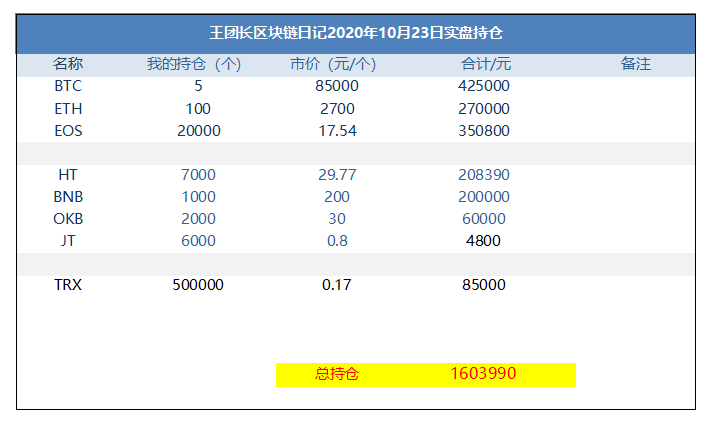Click OKB price 30
Screen dimensions: 712x424
pyautogui.click(x=337, y=219)
